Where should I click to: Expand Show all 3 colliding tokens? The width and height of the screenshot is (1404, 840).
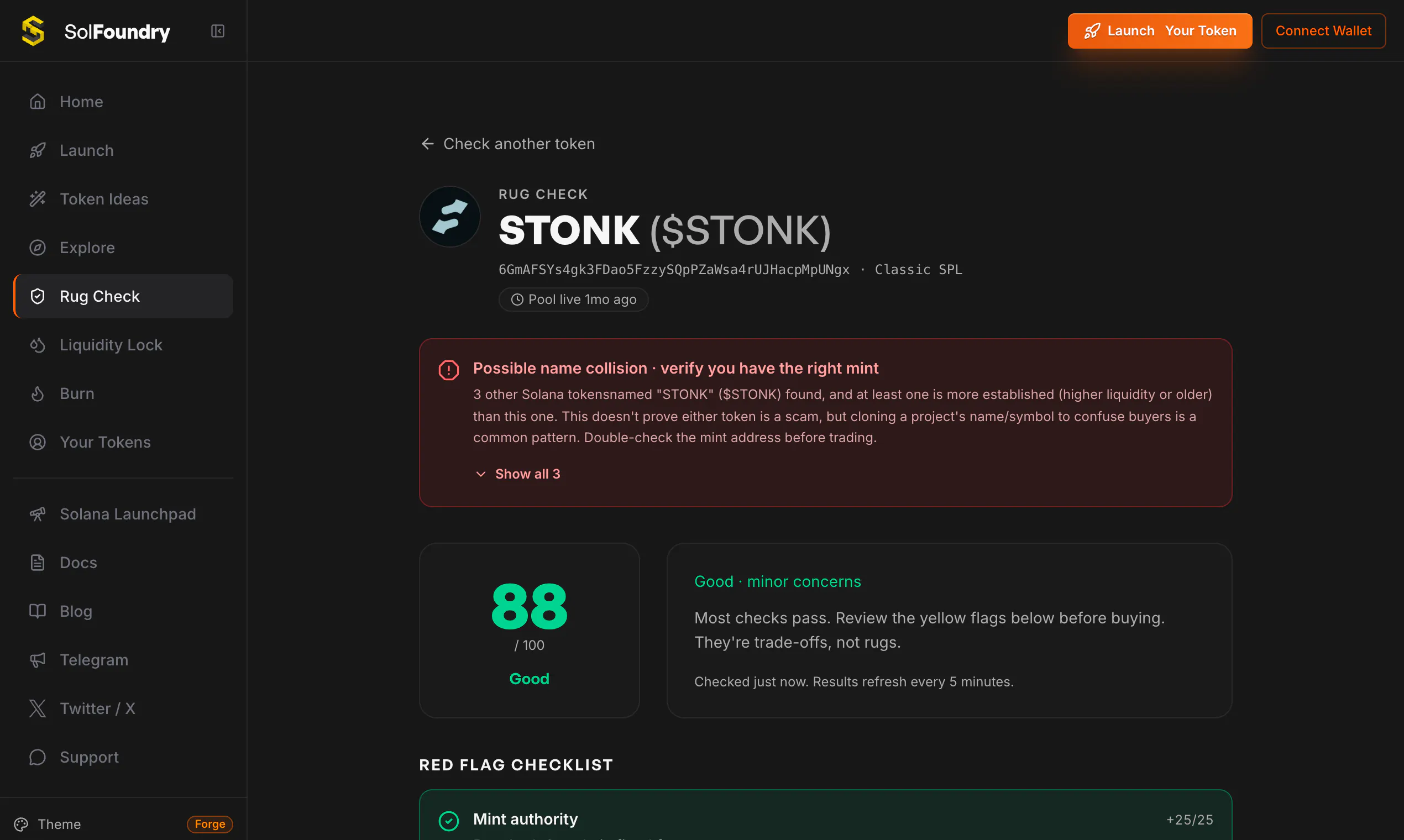coord(518,474)
